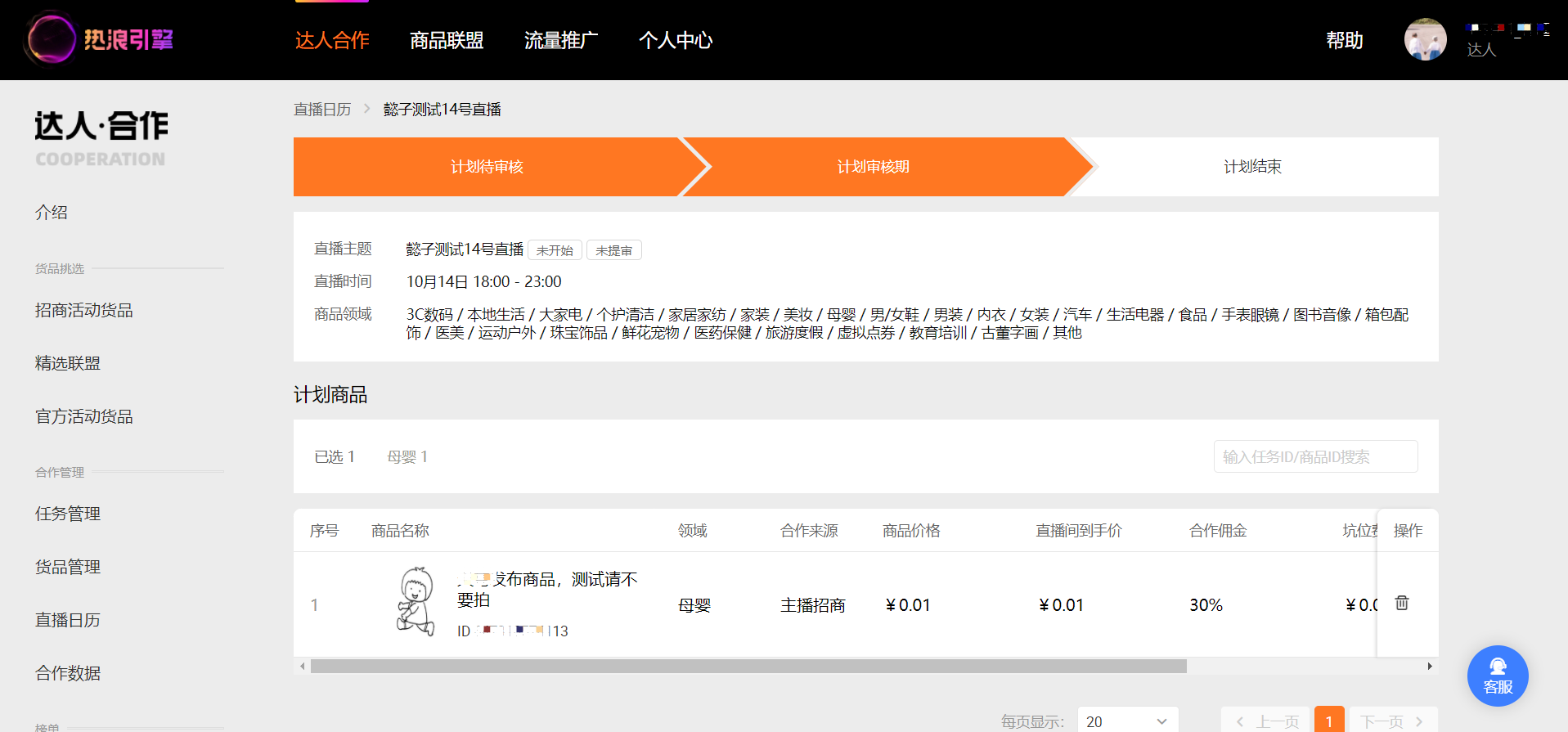The image size is (1568, 732).
Task: Click the horizontal table scrollbar thumb
Action: click(x=748, y=667)
